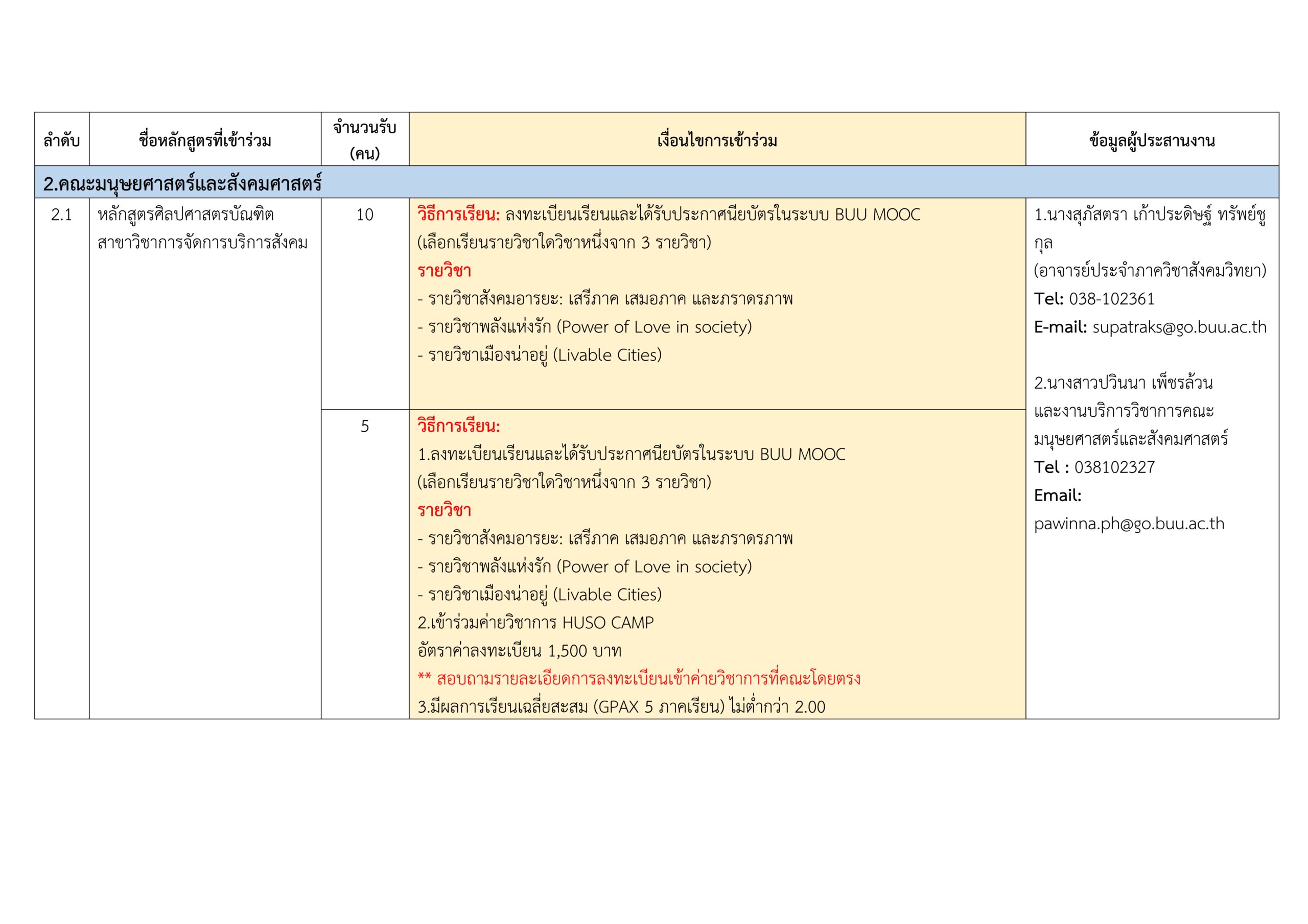Click the pawinna.ph@go.buu.ac.th email address

(1129, 524)
